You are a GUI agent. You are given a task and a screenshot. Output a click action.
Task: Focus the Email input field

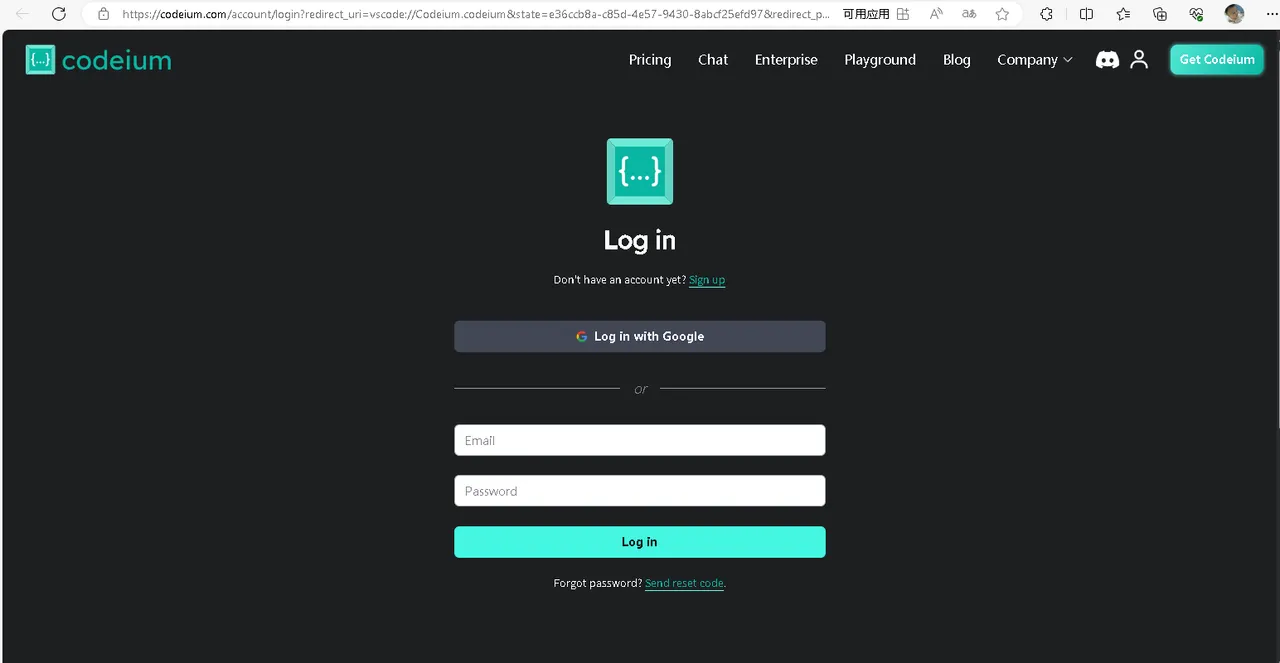[x=640, y=440]
